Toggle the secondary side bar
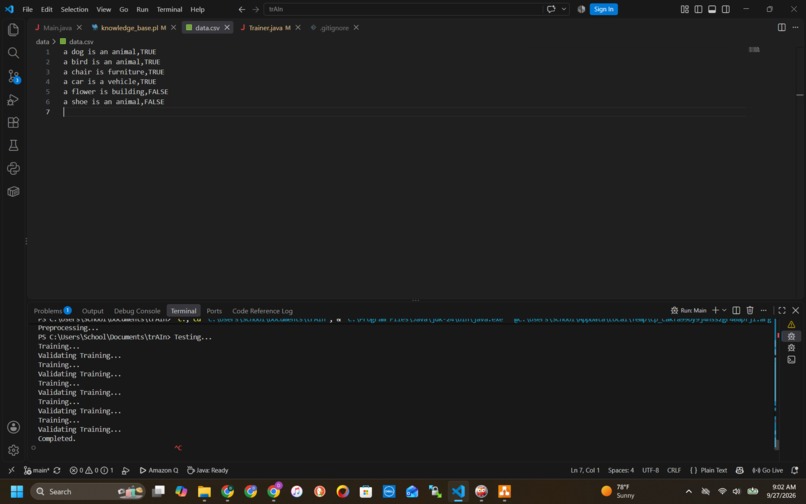 (x=726, y=9)
